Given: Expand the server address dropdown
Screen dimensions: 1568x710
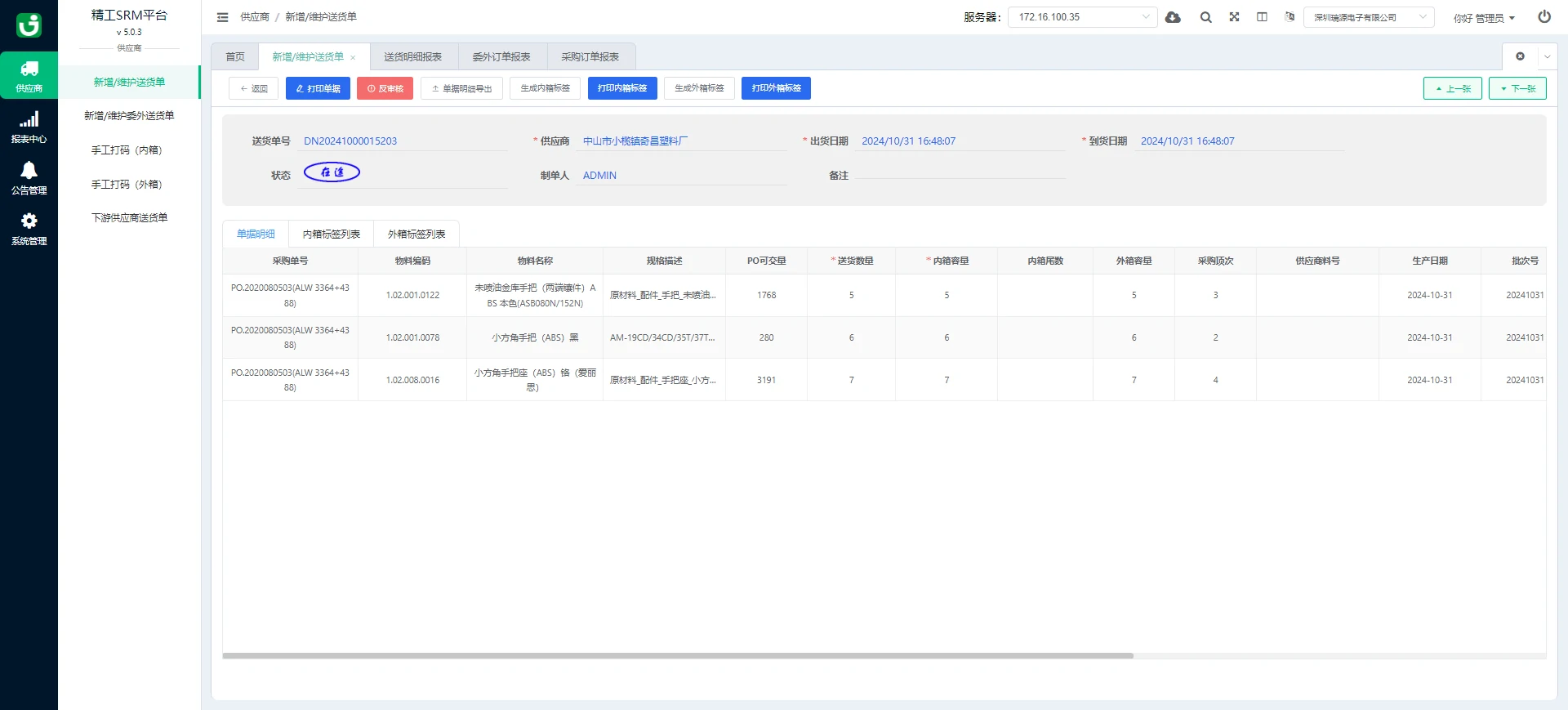Looking at the screenshot, I should [x=1082, y=17].
